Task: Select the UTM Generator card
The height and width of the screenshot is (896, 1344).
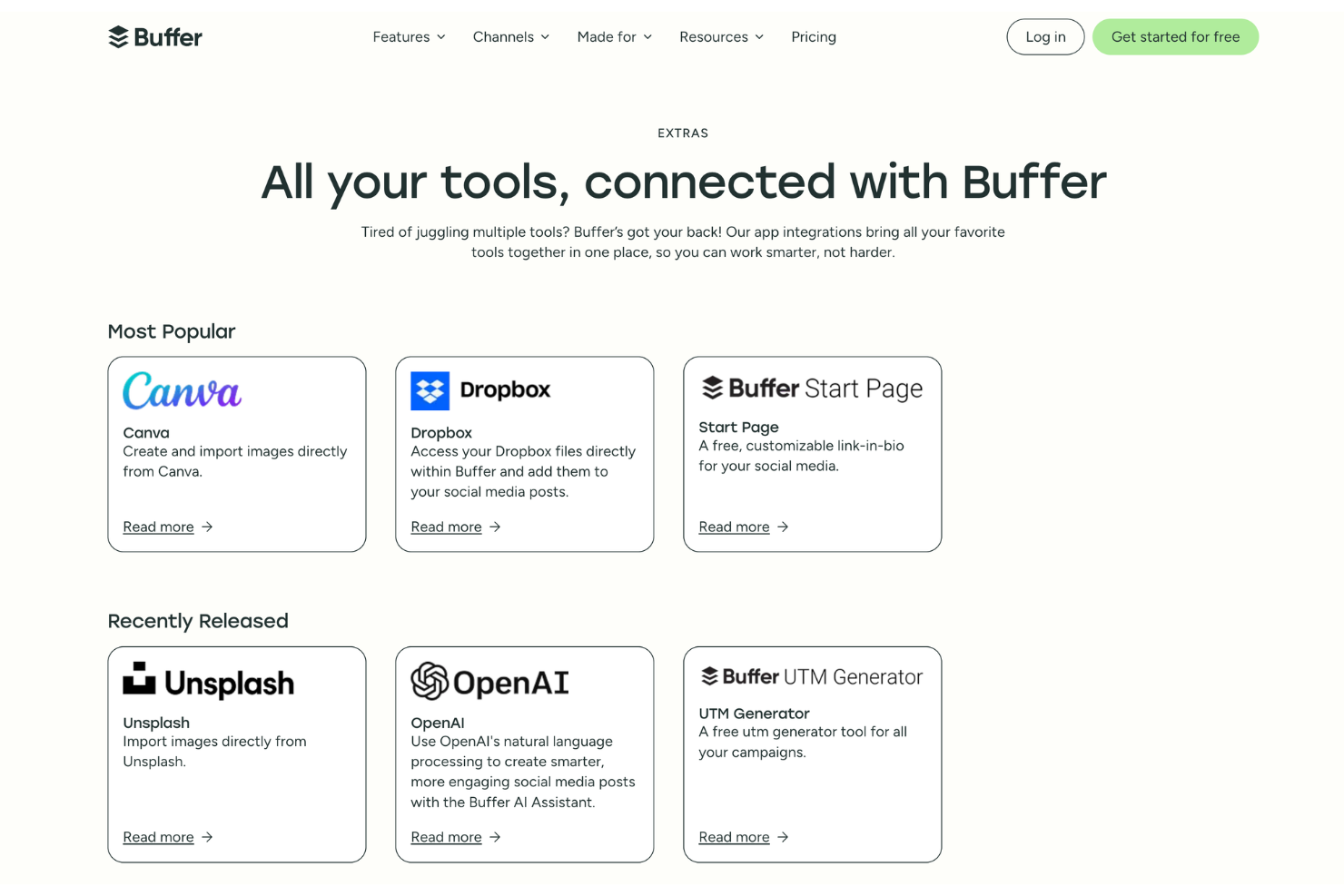Action: [x=811, y=754]
